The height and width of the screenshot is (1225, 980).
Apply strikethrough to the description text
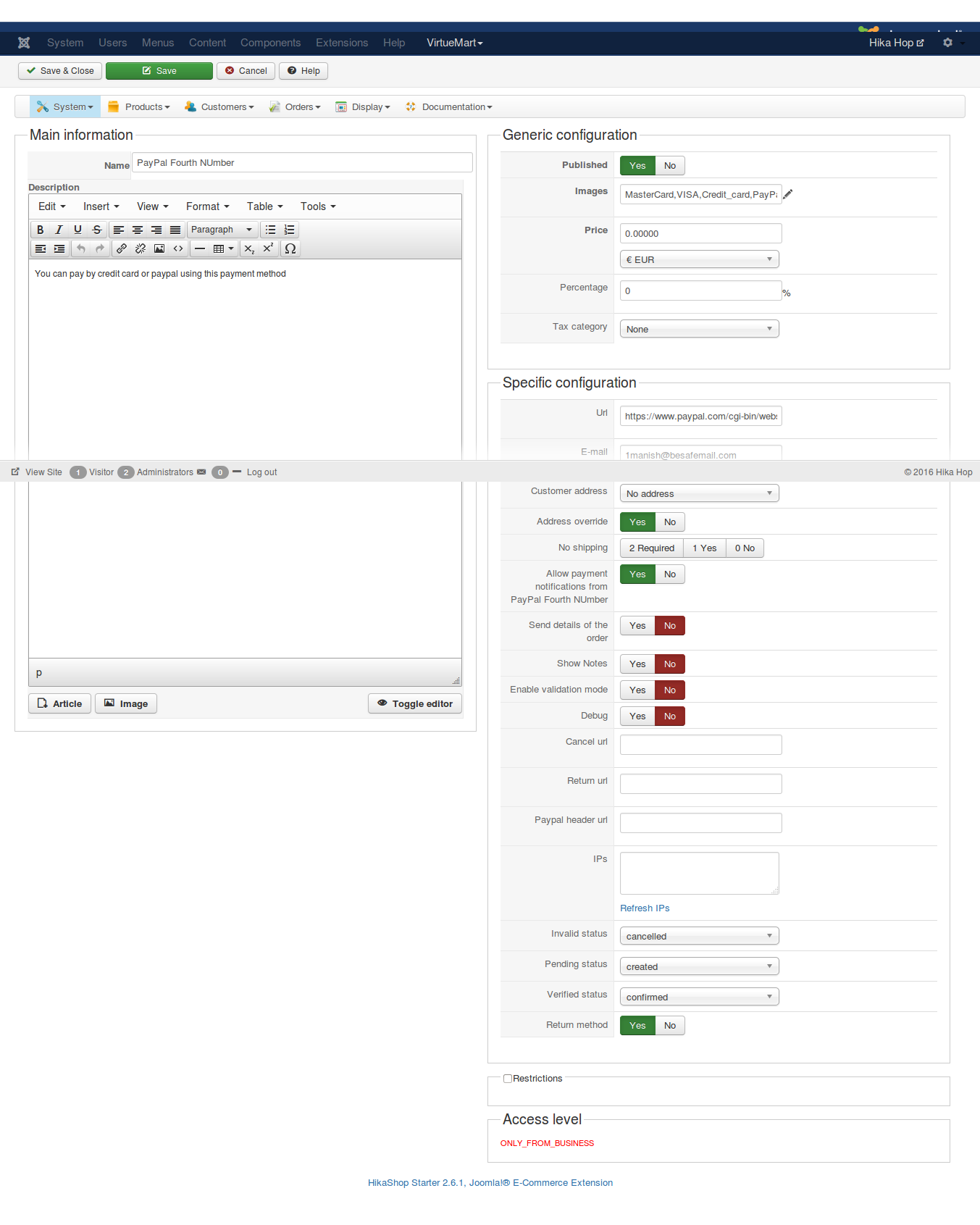(97, 230)
